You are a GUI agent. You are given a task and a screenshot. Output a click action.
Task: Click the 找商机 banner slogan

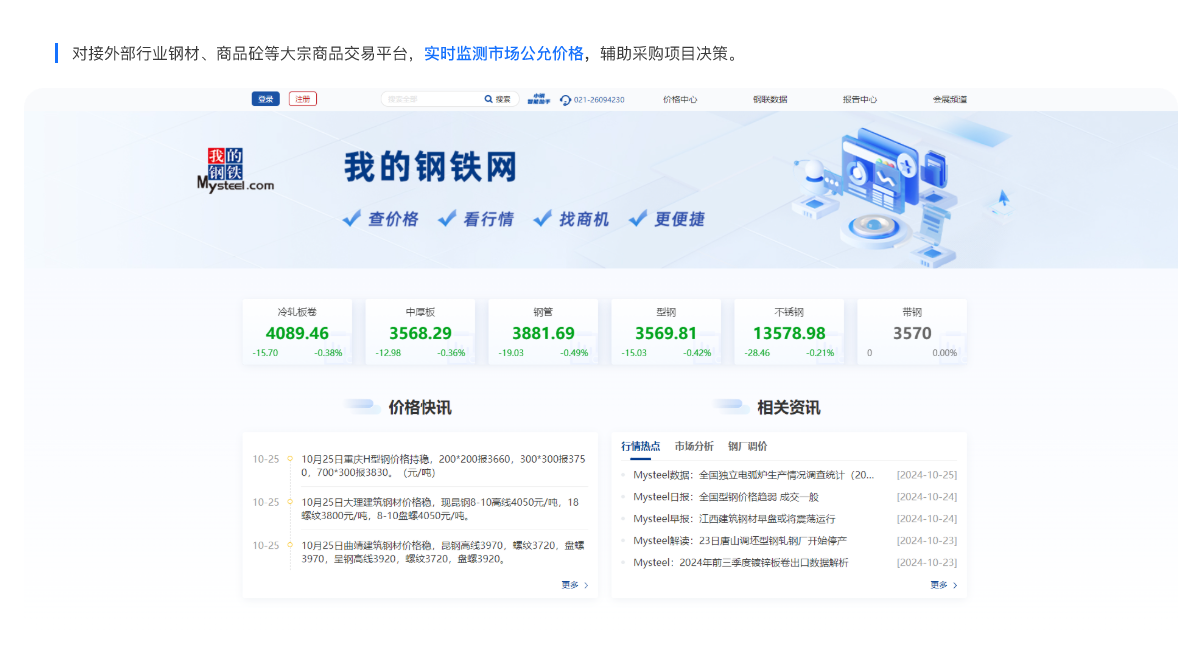[x=584, y=219]
